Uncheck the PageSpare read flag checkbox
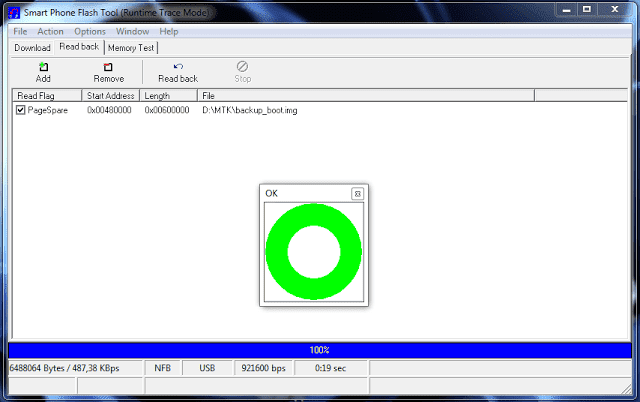 click(x=20, y=110)
